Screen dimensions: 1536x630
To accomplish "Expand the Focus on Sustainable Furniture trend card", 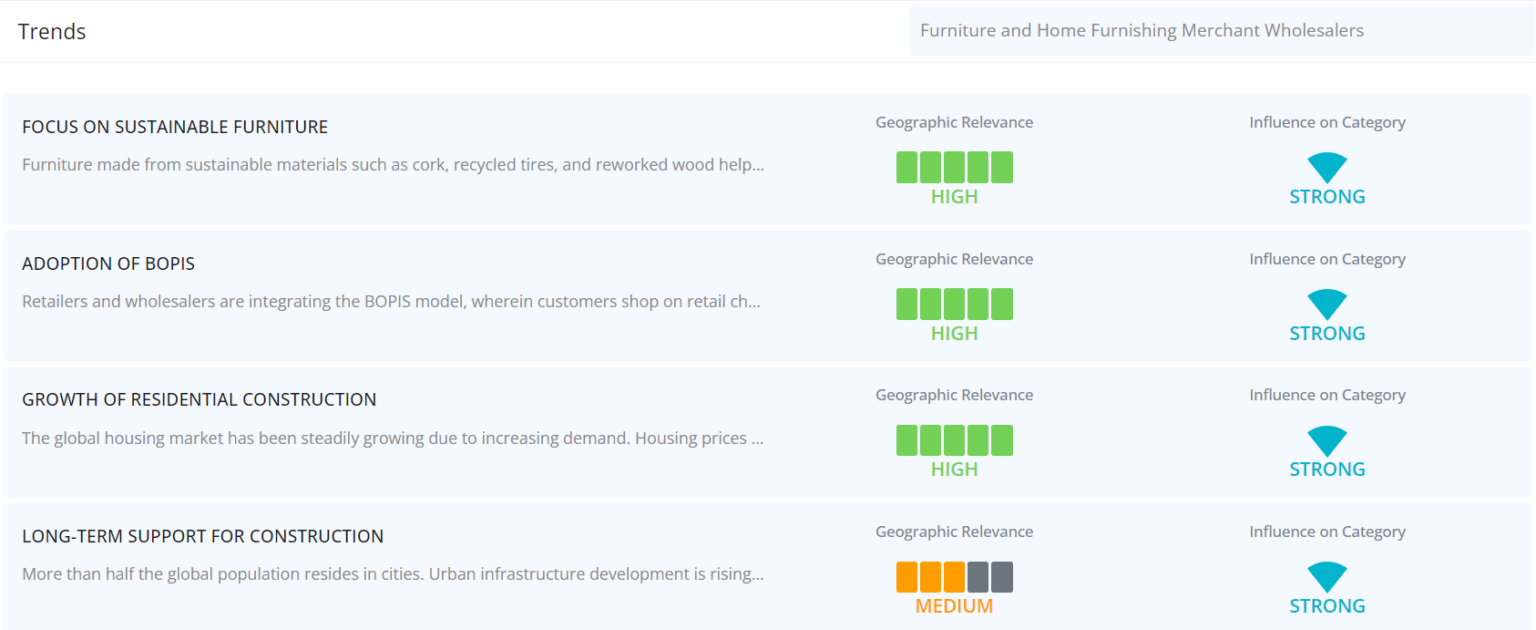I will coord(175,127).
